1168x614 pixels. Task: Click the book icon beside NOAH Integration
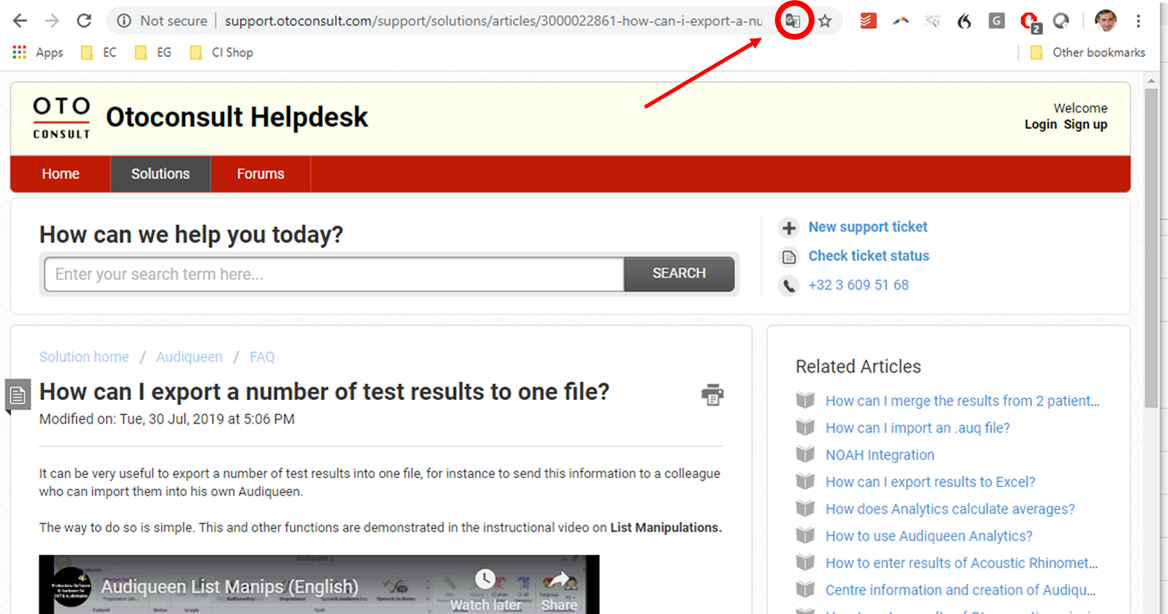[805, 455]
